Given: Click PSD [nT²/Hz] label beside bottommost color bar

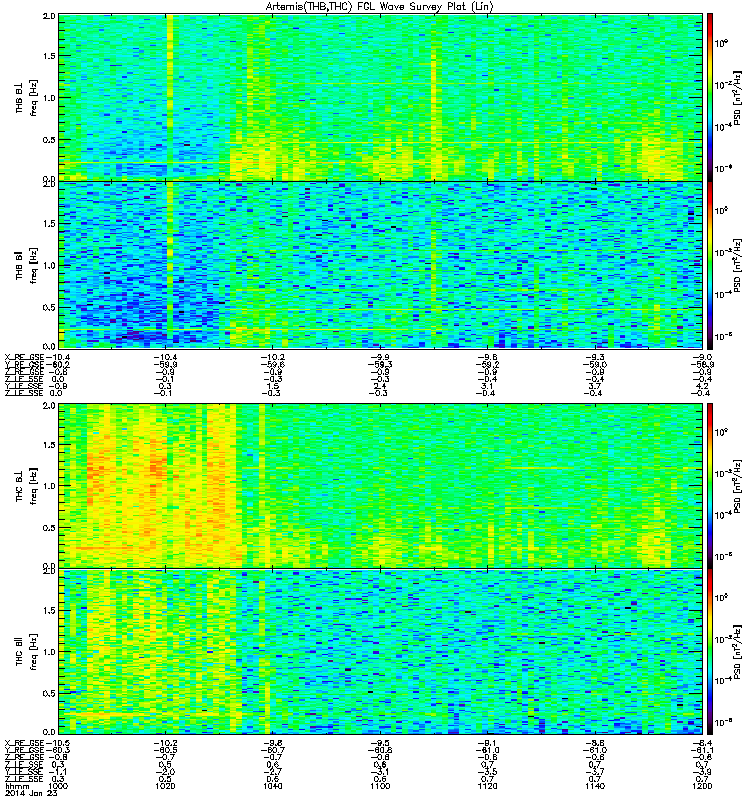Looking at the screenshot, I should 737,652.
